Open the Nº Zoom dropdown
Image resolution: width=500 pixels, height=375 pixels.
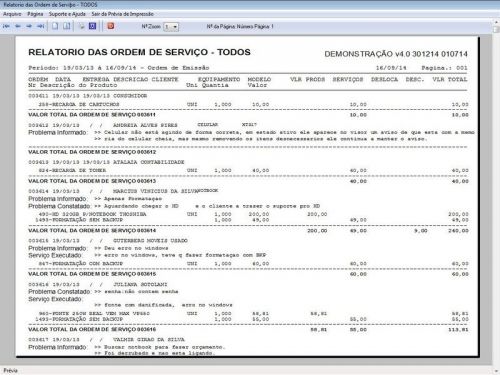coord(171,27)
